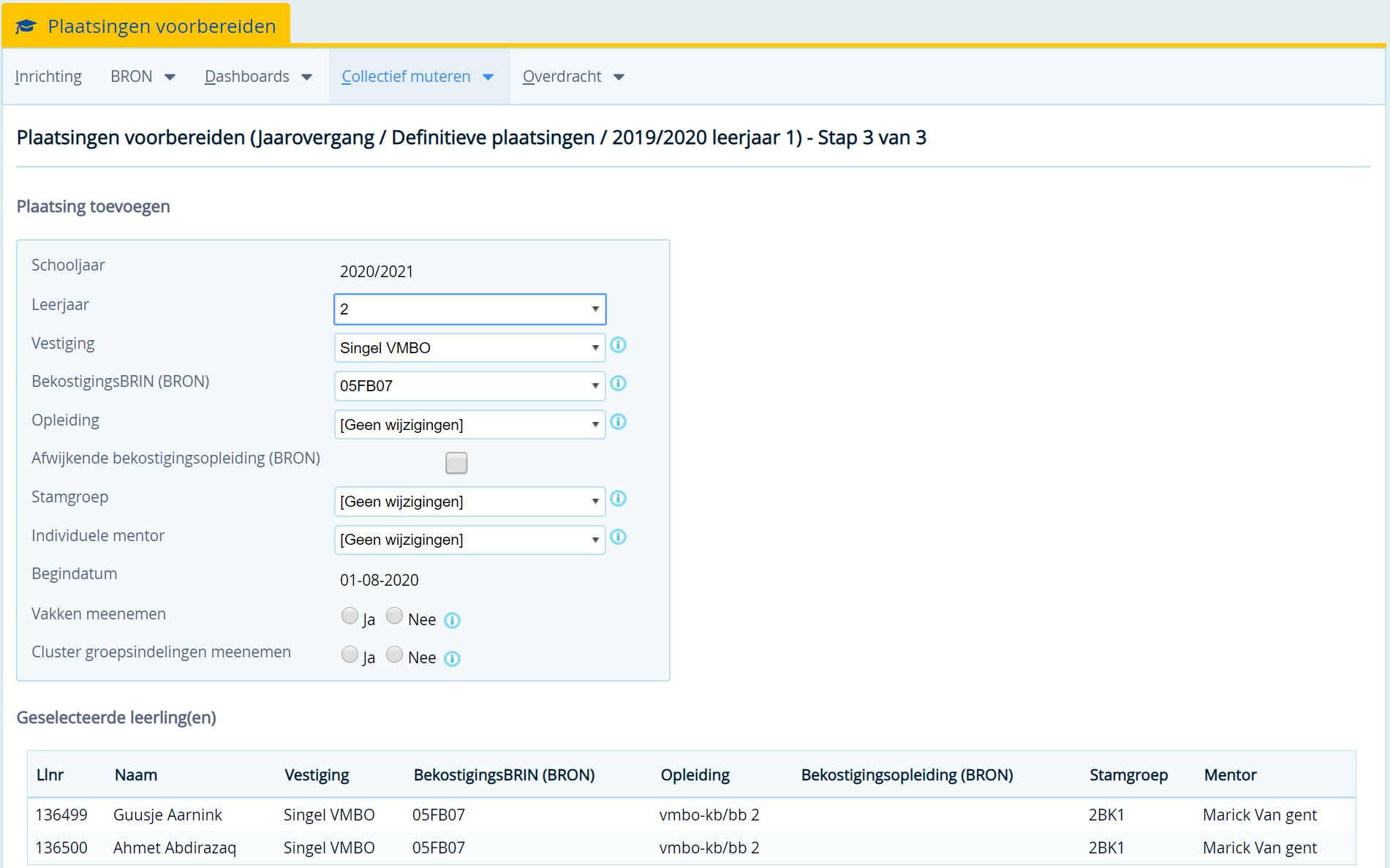Select Ja for Vakken meenemen

tap(350, 616)
